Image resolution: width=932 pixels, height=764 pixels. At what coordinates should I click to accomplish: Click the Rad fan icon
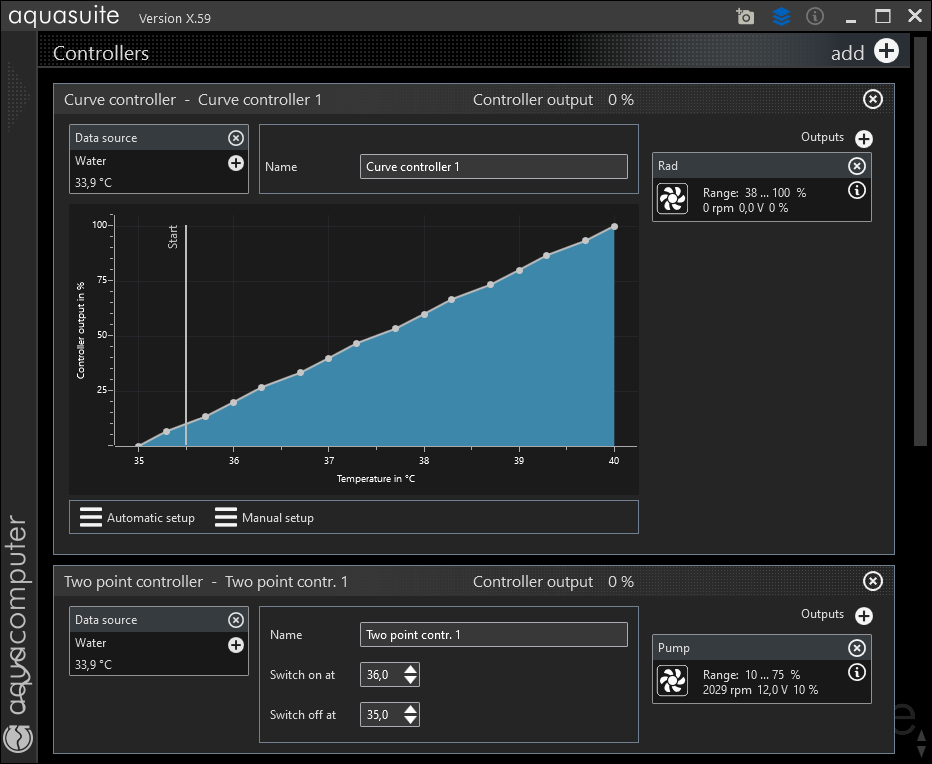(x=672, y=199)
